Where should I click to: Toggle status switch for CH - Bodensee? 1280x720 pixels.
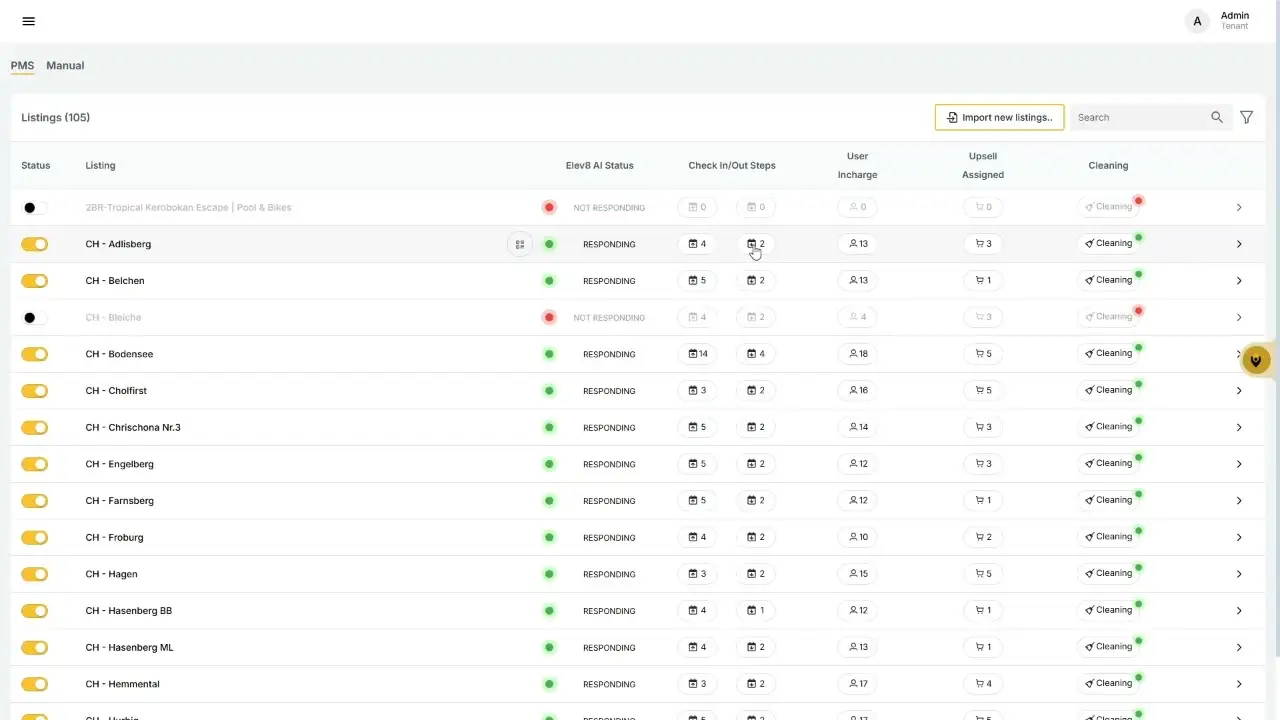(35, 354)
